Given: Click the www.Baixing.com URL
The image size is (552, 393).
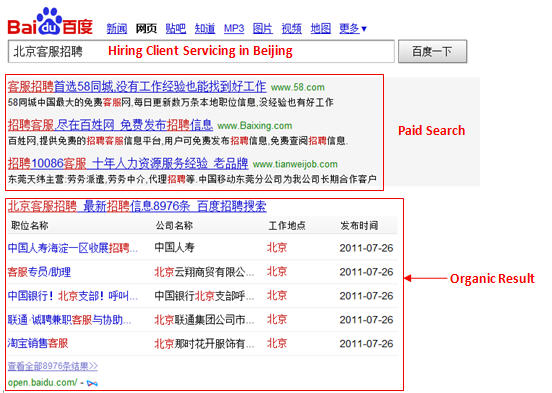Looking at the screenshot, I should coord(255,125).
